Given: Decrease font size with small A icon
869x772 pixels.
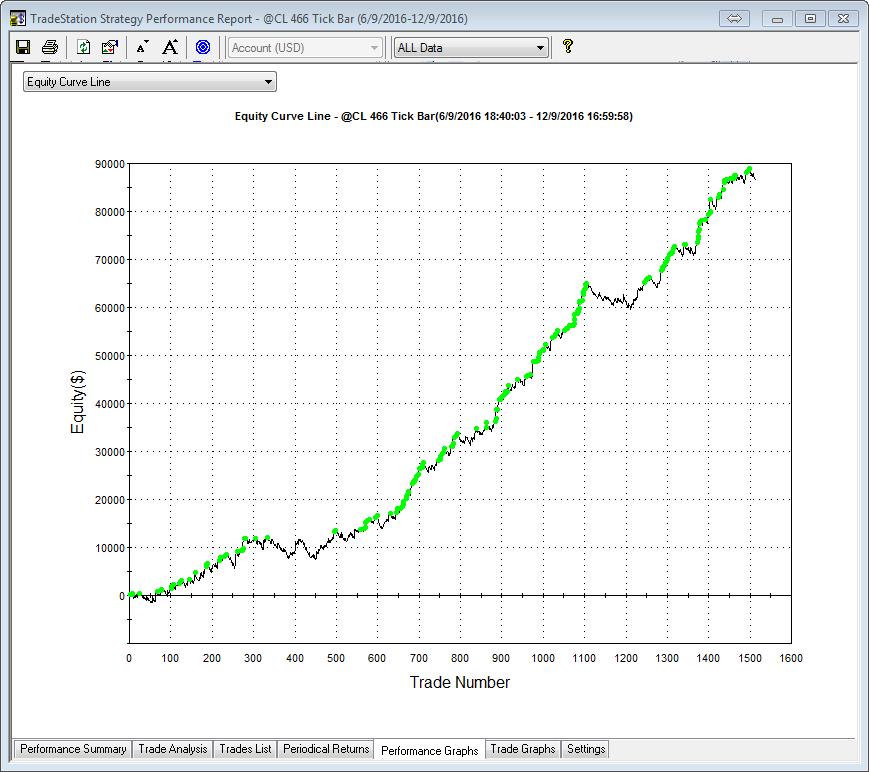Looking at the screenshot, I should point(142,47).
